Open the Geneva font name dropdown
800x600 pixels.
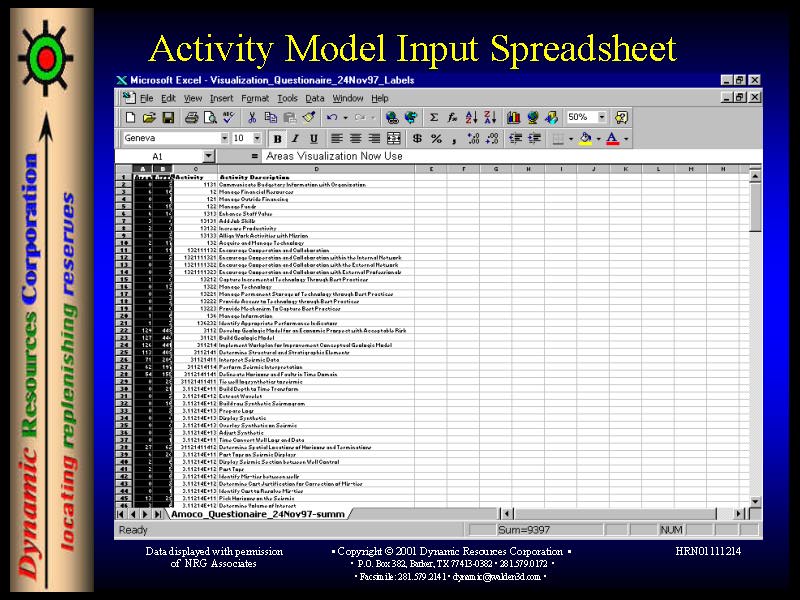[x=223, y=139]
